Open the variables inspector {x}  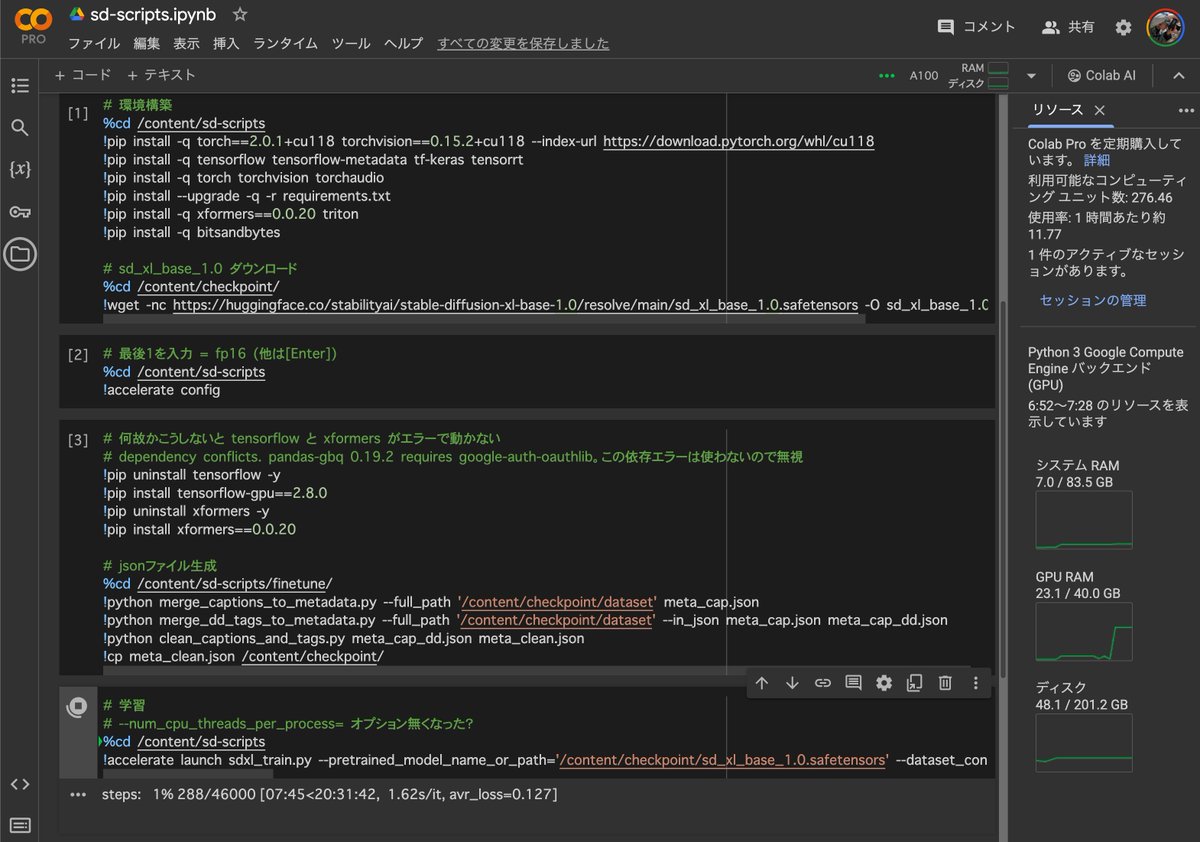19,169
